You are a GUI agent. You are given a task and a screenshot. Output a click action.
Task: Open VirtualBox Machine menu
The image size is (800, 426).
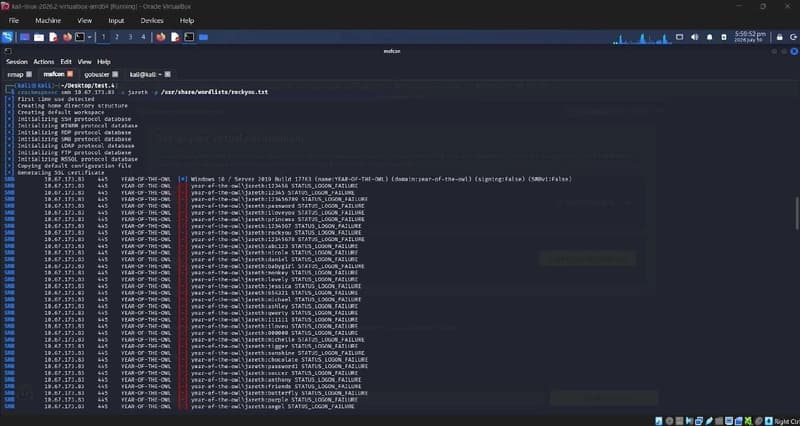tap(48, 21)
